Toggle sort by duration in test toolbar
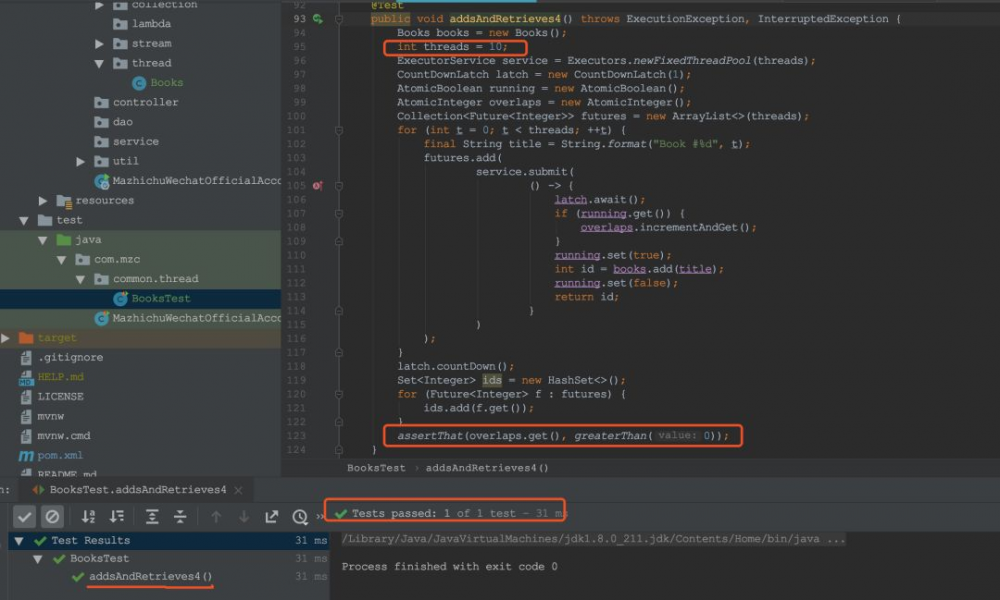The width and height of the screenshot is (1000, 600). pyautogui.click(x=117, y=516)
